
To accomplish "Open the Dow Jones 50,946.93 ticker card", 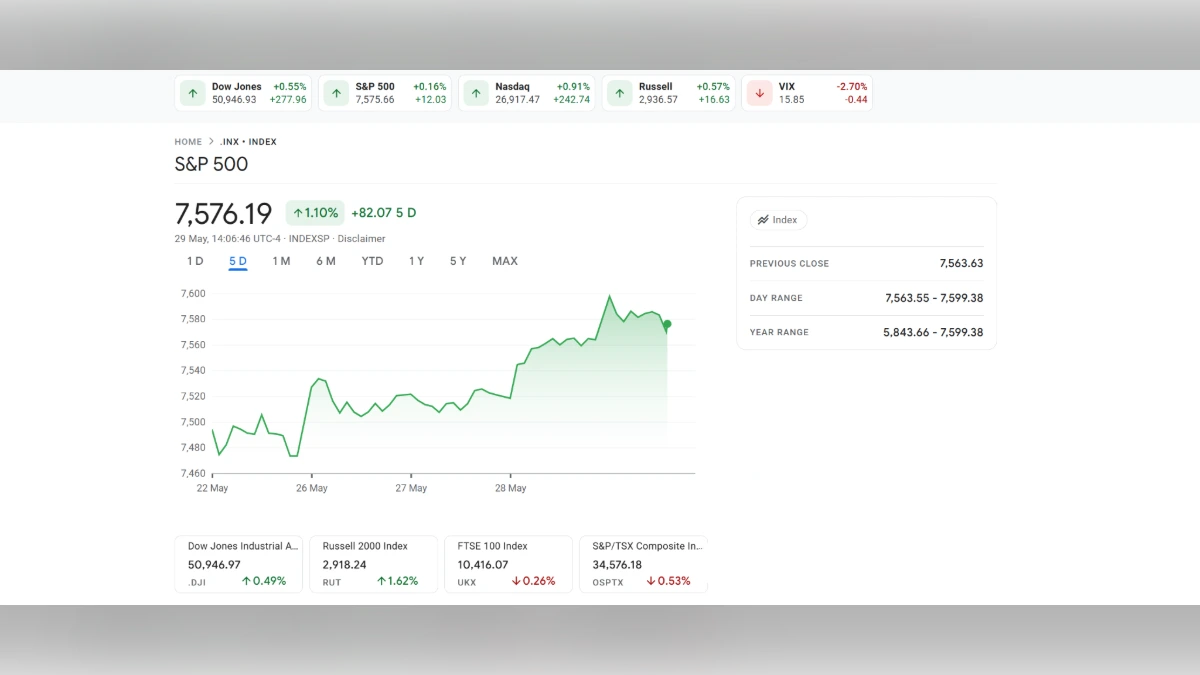I will tap(243, 93).
